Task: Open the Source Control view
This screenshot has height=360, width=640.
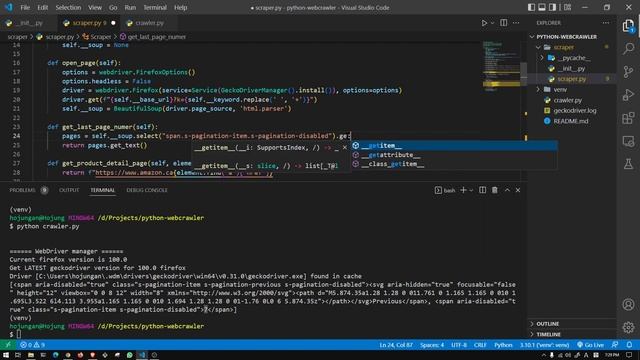Action: [628, 72]
